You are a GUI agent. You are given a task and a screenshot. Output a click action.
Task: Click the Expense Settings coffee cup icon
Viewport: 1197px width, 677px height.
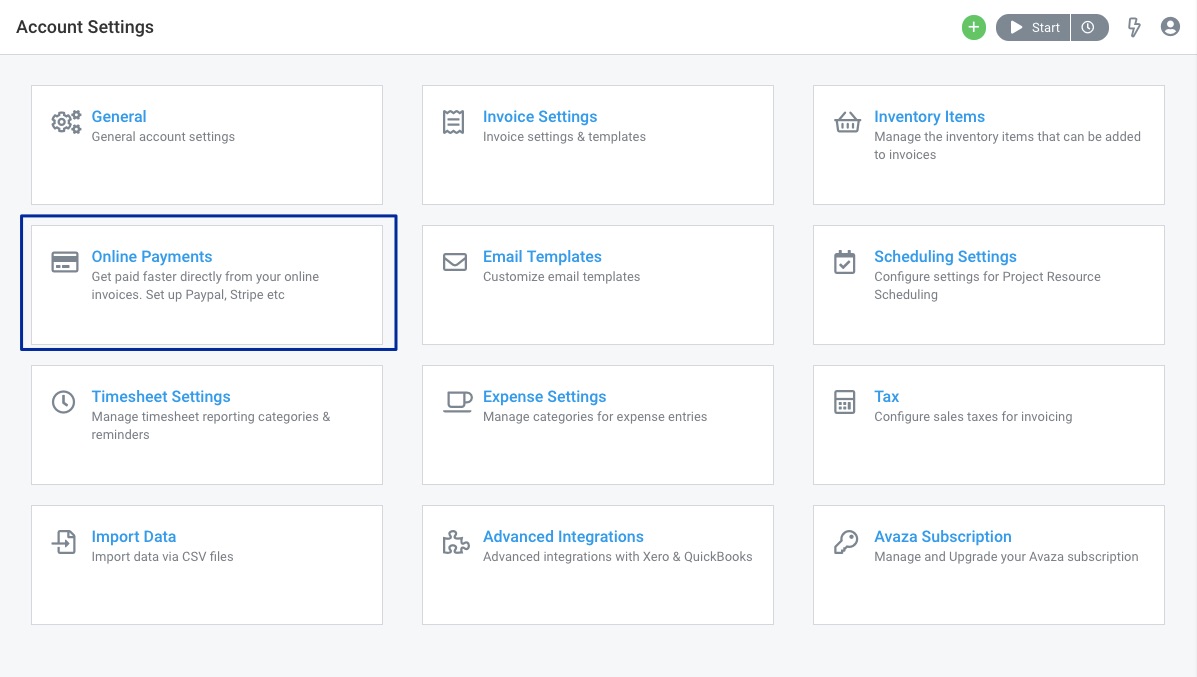pos(458,401)
